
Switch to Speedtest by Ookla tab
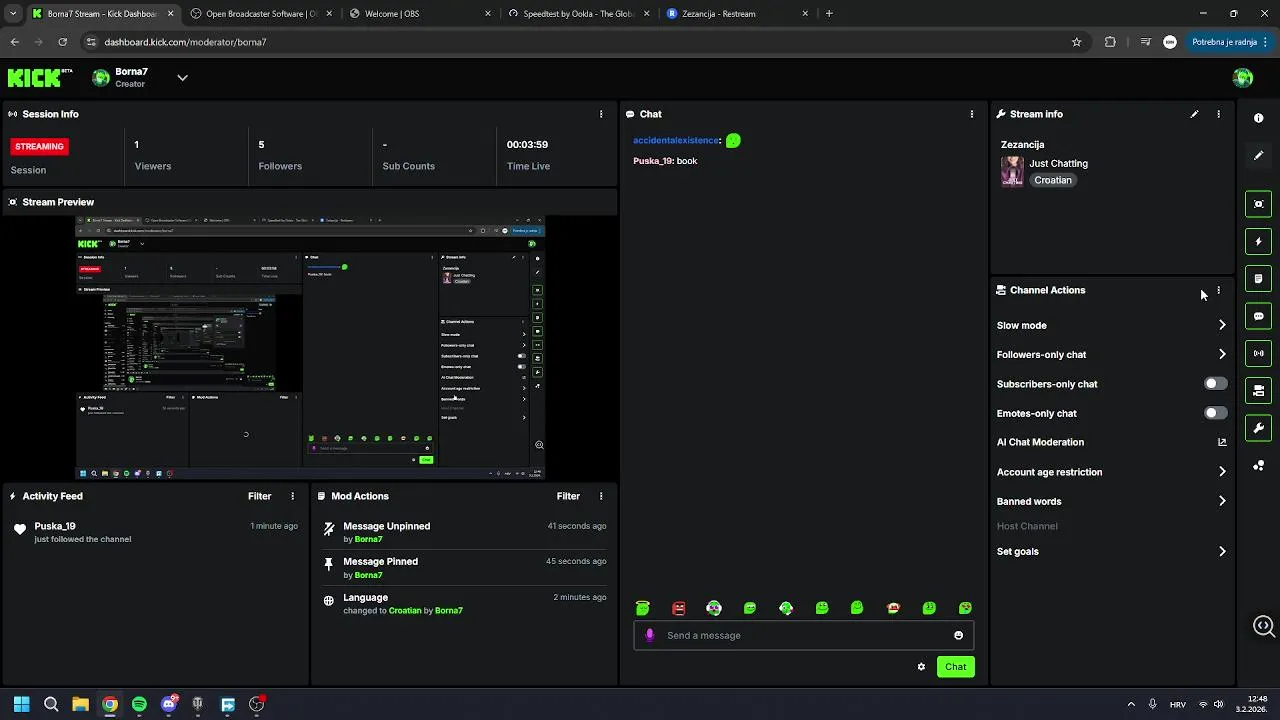click(x=578, y=14)
